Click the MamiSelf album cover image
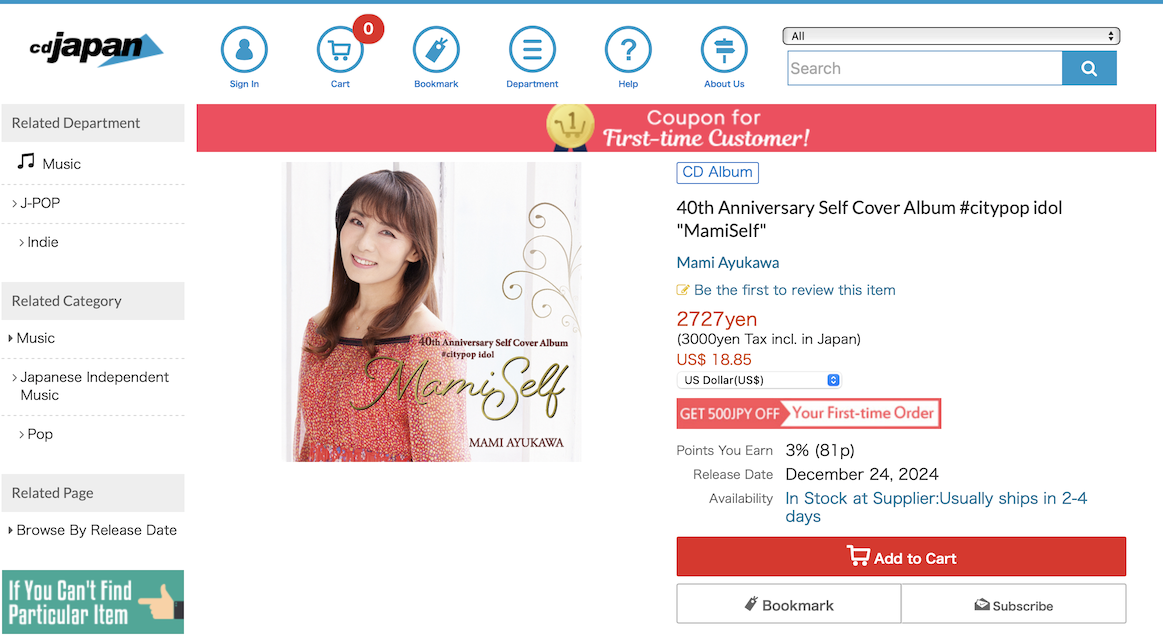This screenshot has height=637, width=1163. point(433,311)
